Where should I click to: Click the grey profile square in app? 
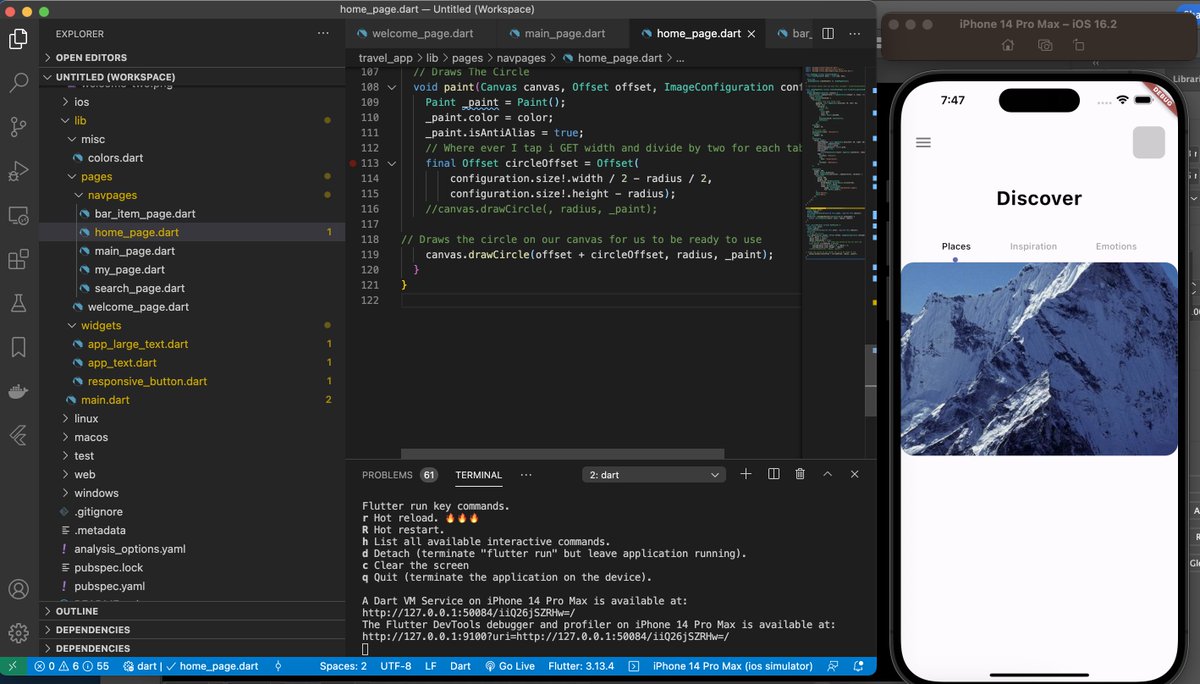[x=1149, y=142]
